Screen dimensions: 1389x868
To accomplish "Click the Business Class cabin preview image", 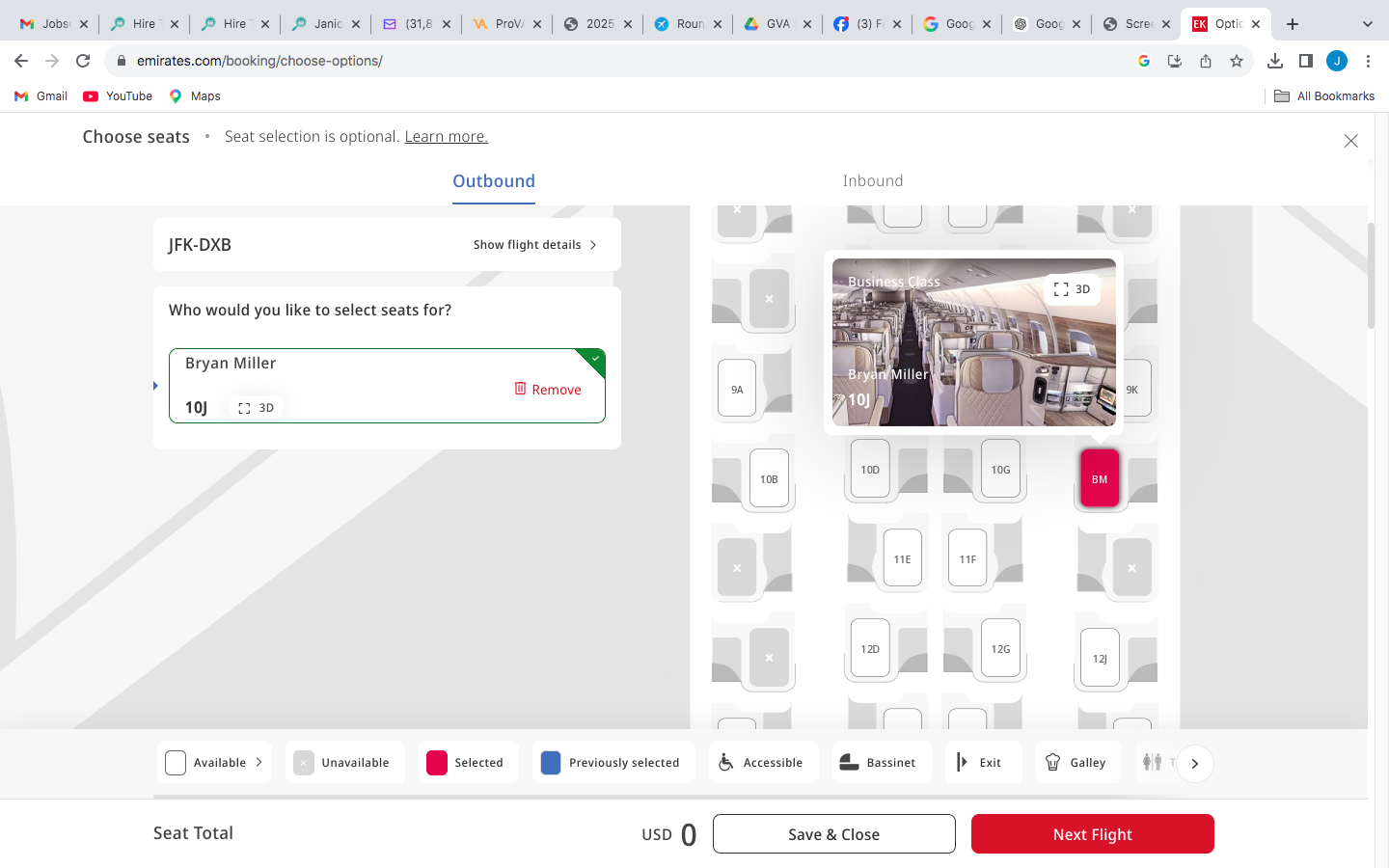I will (974, 342).
